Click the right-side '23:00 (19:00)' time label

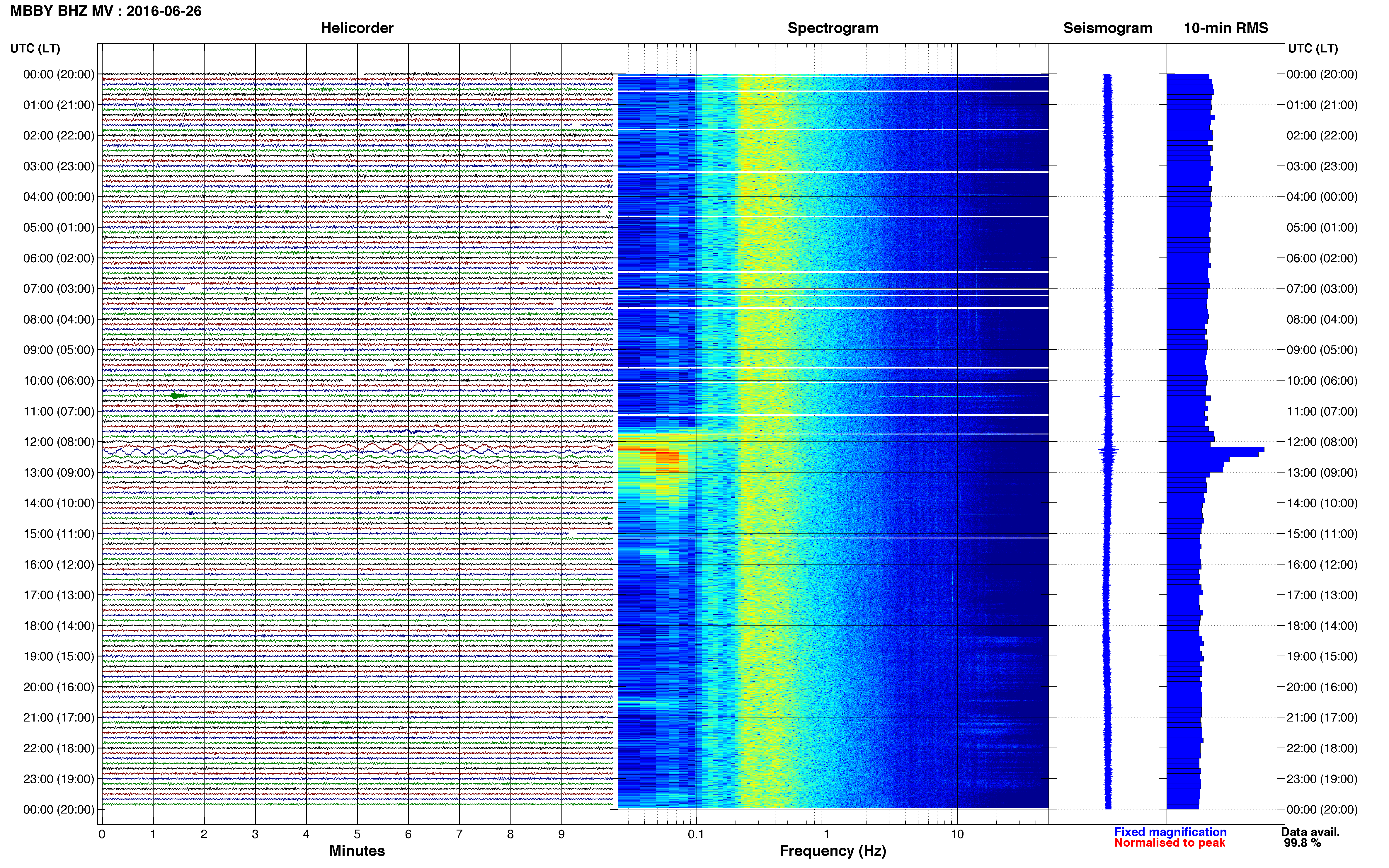point(1322,779)
